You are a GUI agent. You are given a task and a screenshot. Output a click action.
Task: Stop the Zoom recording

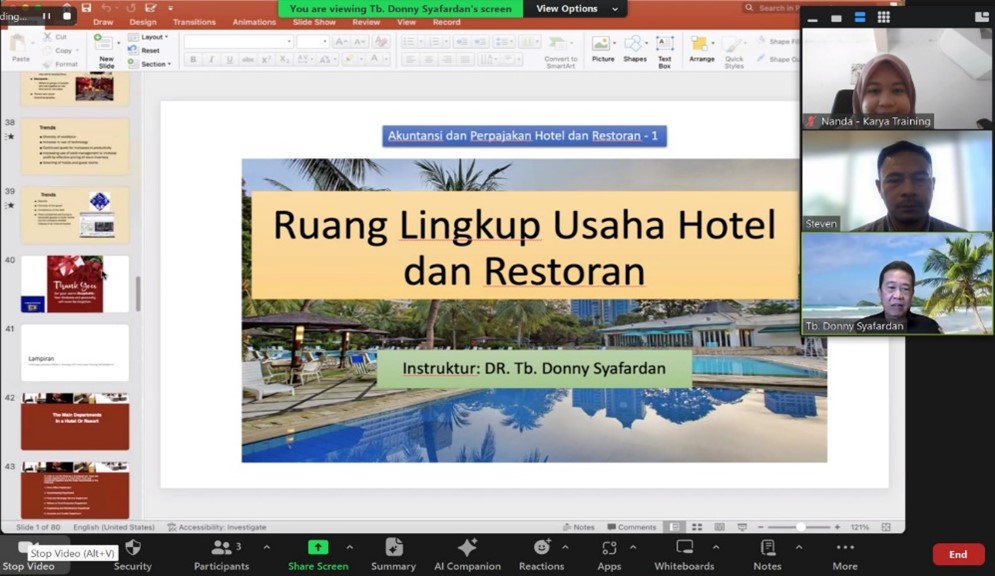67,16
